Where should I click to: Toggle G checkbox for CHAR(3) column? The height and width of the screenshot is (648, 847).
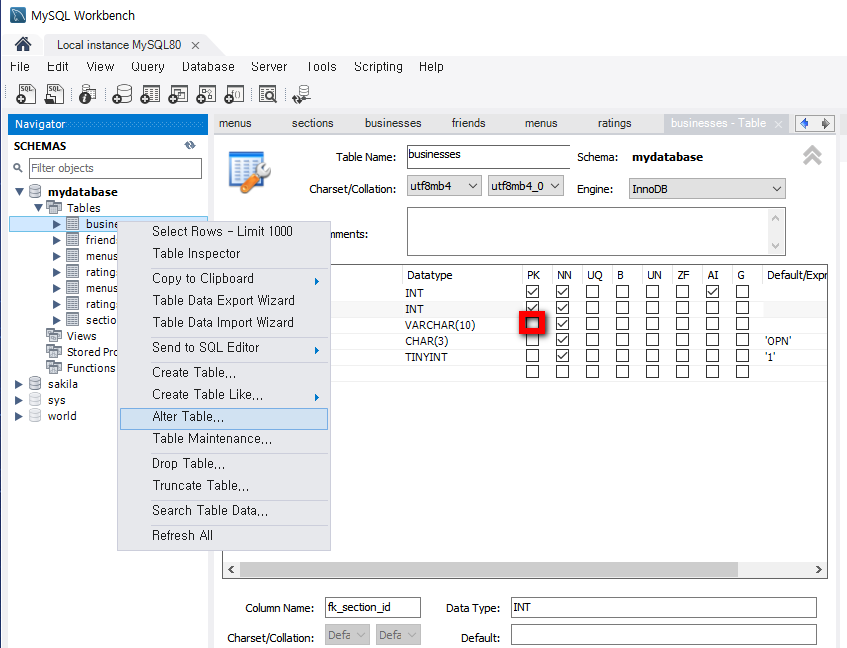point(743,340)
